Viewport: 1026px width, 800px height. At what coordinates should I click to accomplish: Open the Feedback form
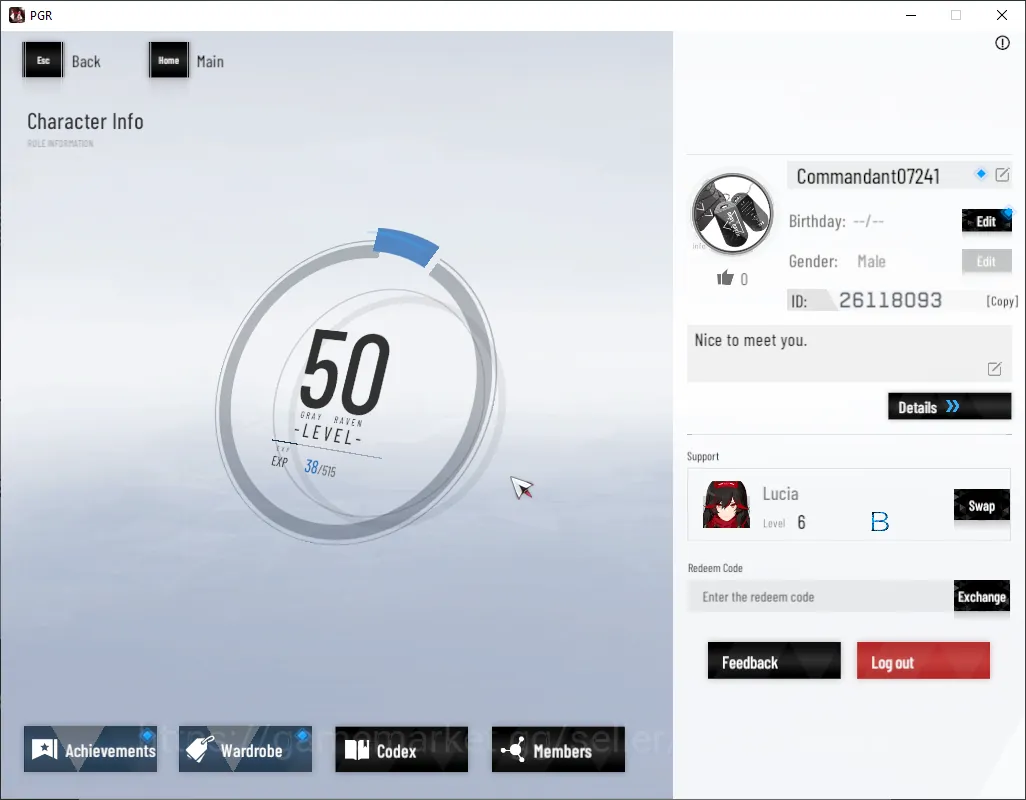774,660
